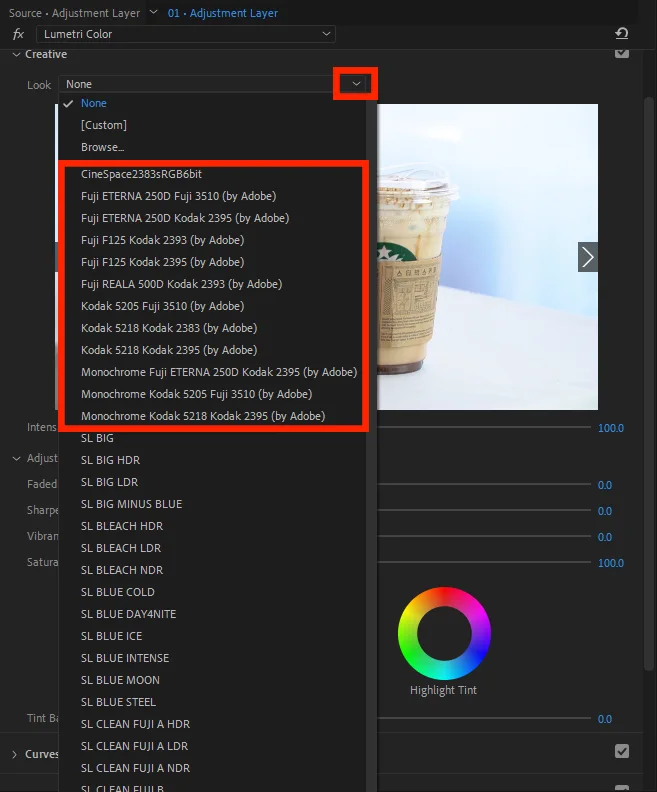Select SL BLUE ICE look

pyautogui.click(x=212, y=635)
